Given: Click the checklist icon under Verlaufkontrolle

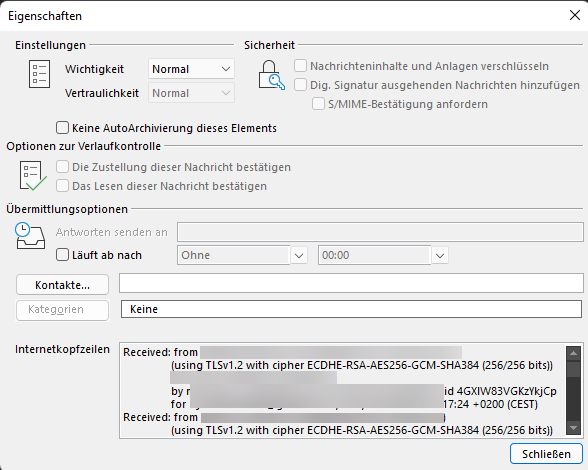Looking at the screenshot, I should click(x=33, y=176).
